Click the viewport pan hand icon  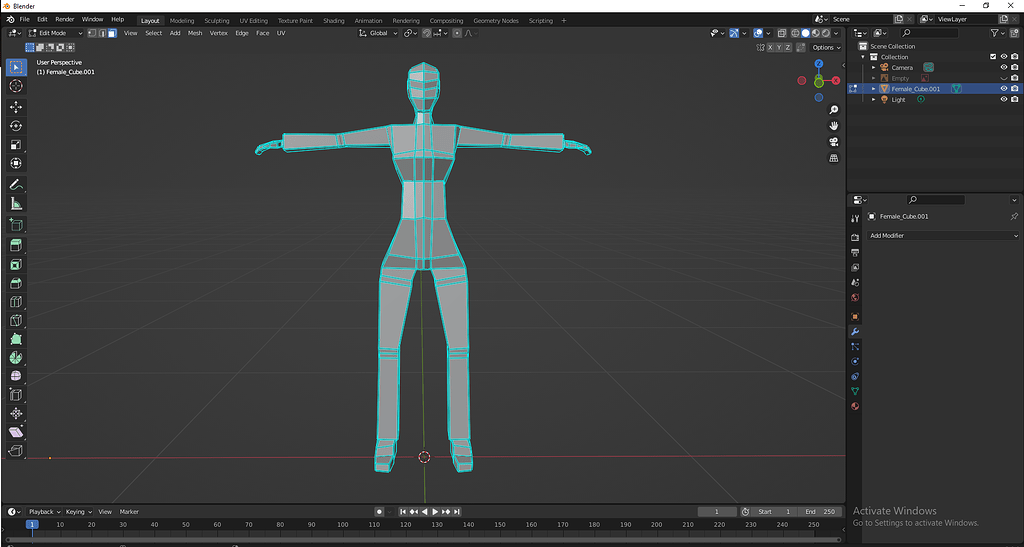834,125
